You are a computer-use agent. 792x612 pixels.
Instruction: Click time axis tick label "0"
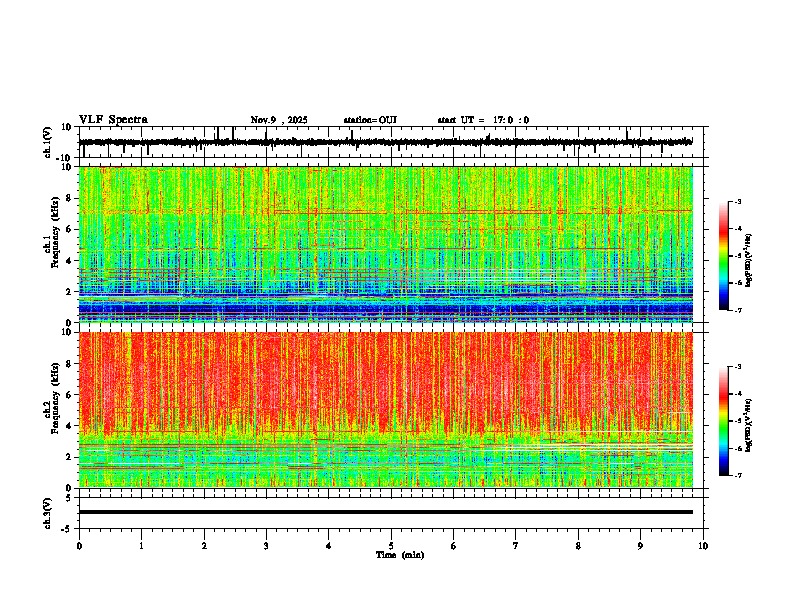pos(79,546)
